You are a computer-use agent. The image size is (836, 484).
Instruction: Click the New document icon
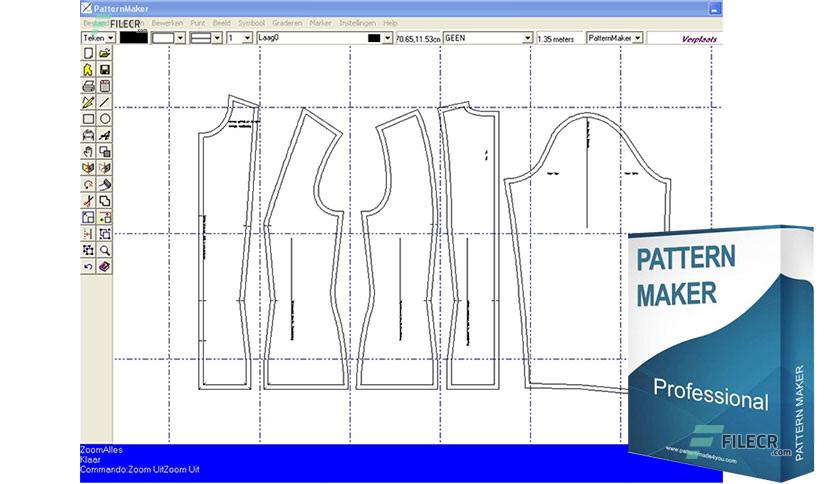pos(88,53)
